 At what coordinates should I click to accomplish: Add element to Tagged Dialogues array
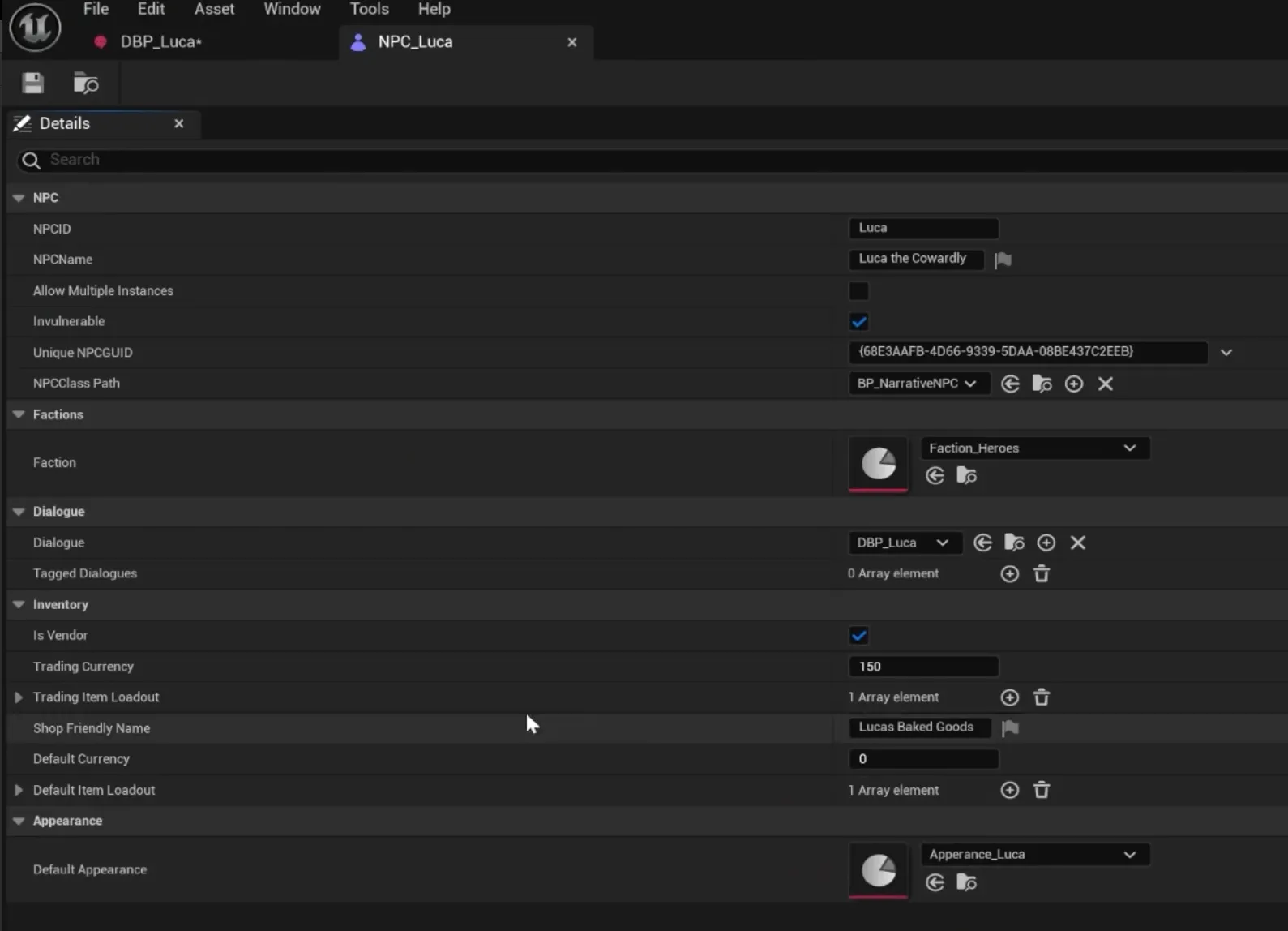(x=1009, y=574)
